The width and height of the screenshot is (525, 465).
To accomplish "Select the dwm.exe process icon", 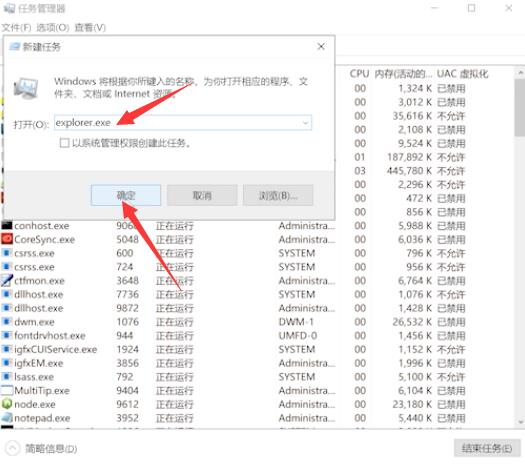I will click(7, 322).
